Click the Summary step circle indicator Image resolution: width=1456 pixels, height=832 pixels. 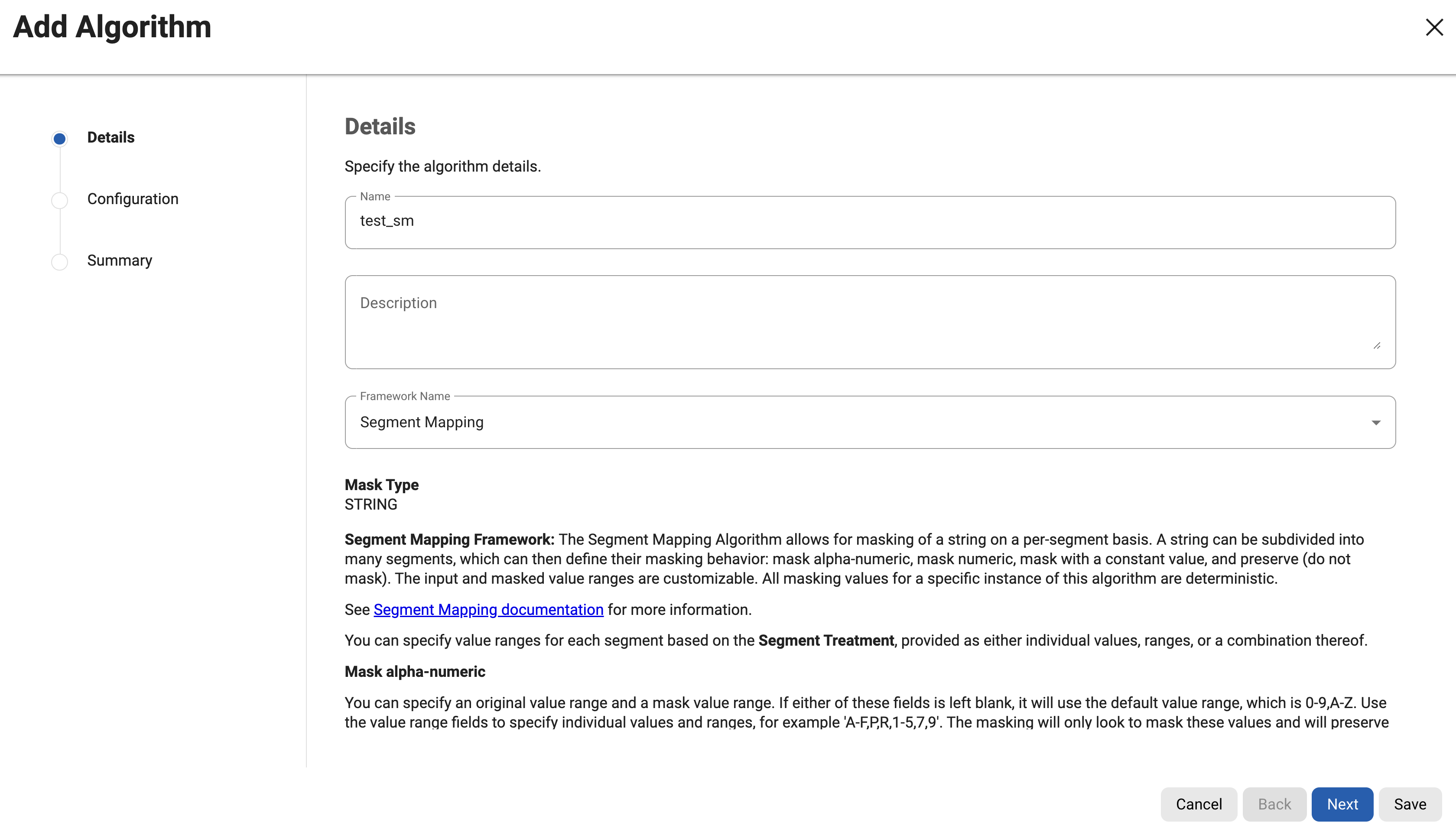59,262
